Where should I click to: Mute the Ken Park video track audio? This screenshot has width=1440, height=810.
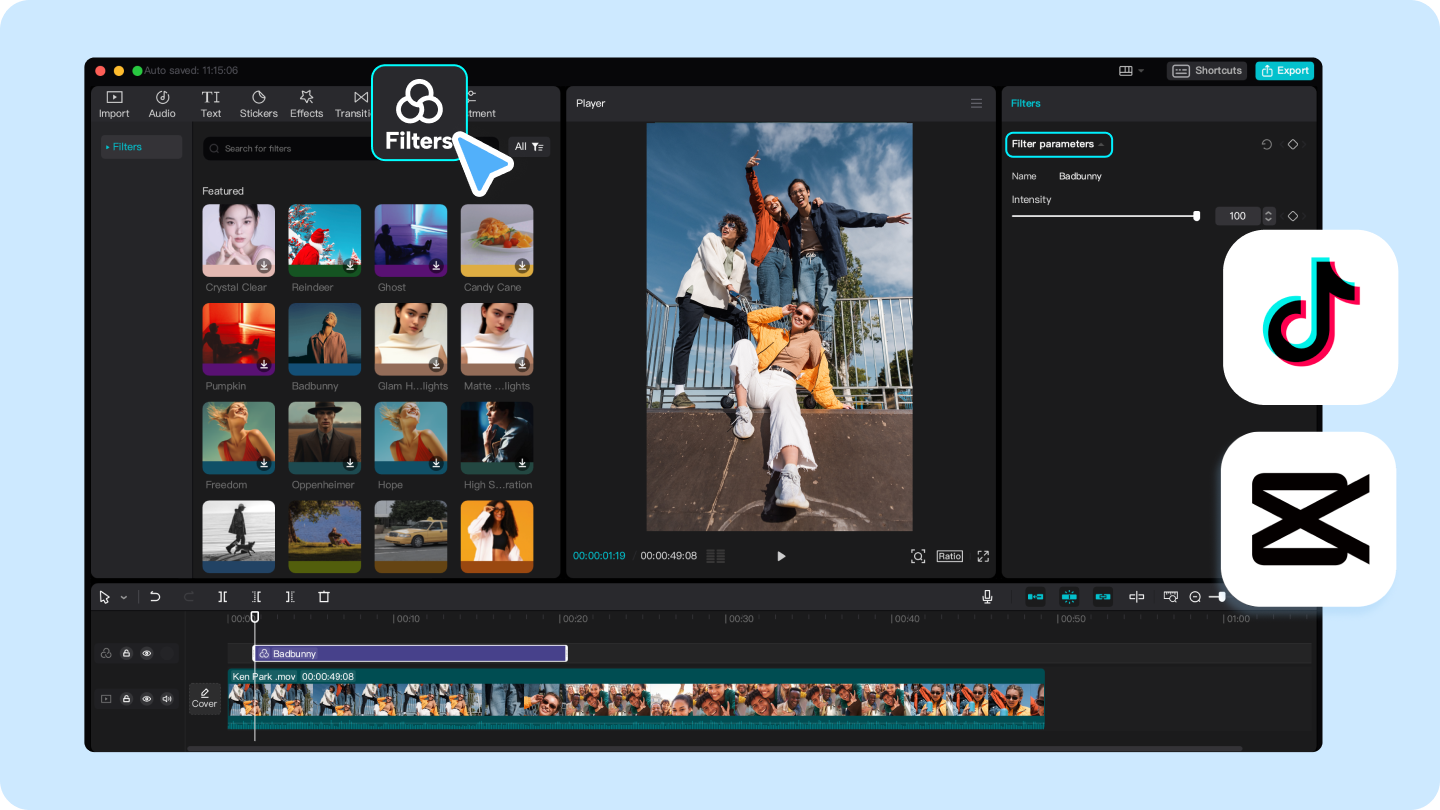tap(167, 699)
